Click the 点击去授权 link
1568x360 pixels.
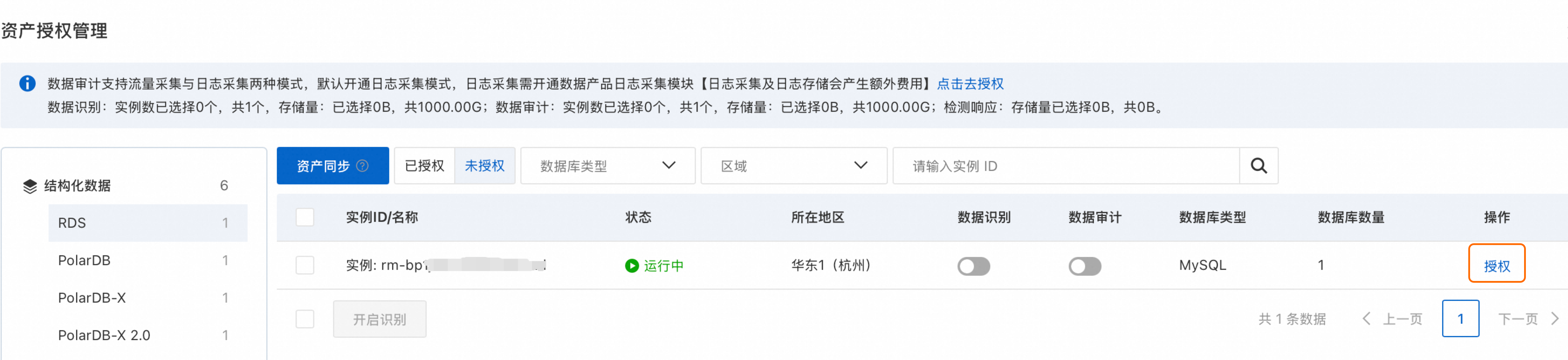(970, 83)
